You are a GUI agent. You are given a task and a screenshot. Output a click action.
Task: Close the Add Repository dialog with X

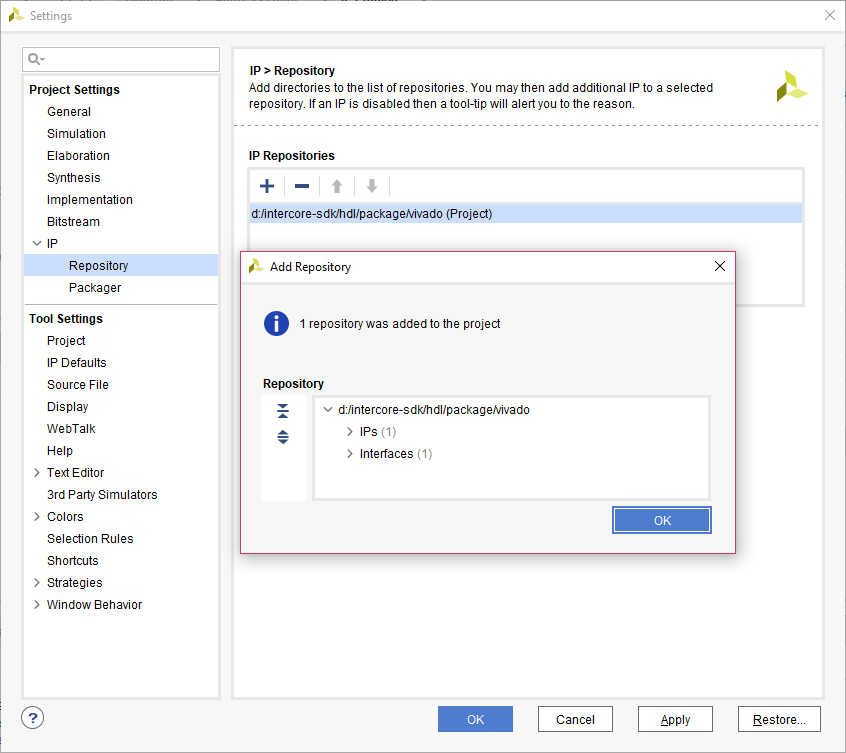click(719, 267)
